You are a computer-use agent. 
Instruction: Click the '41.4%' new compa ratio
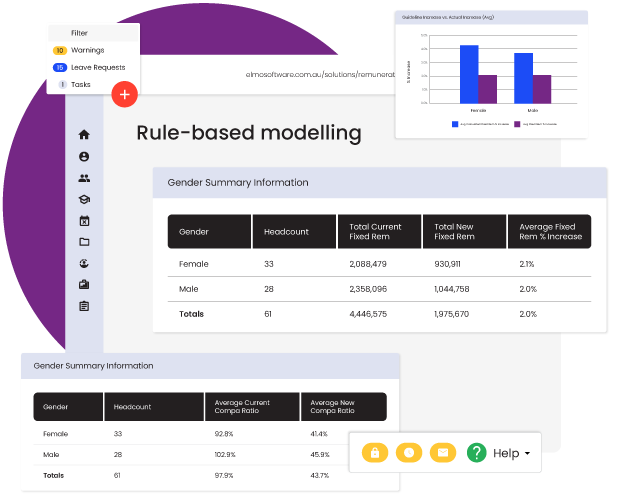point(319,434)
